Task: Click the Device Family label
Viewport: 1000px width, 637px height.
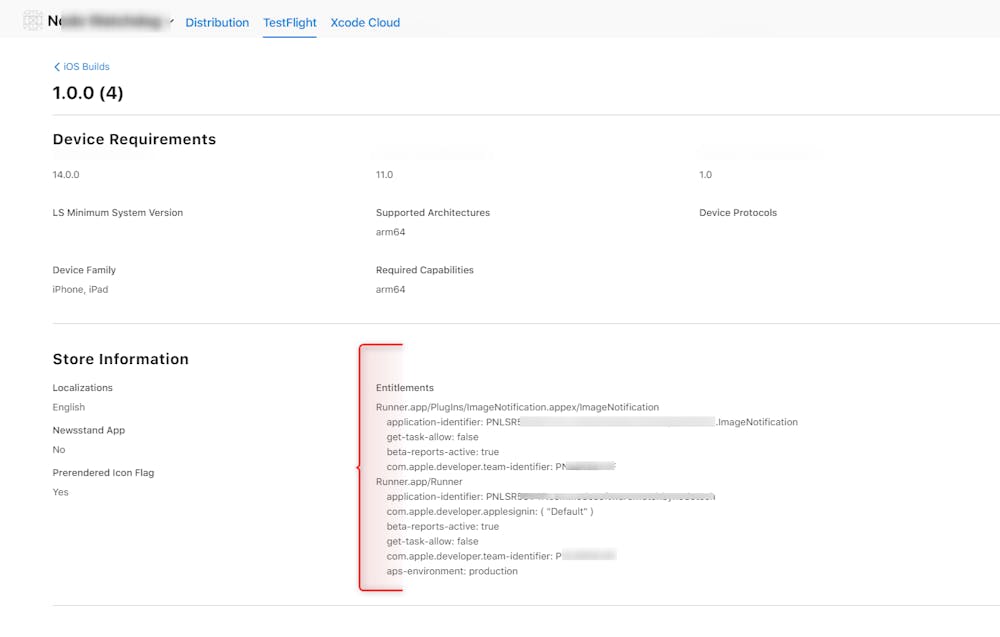Action: 84,270
